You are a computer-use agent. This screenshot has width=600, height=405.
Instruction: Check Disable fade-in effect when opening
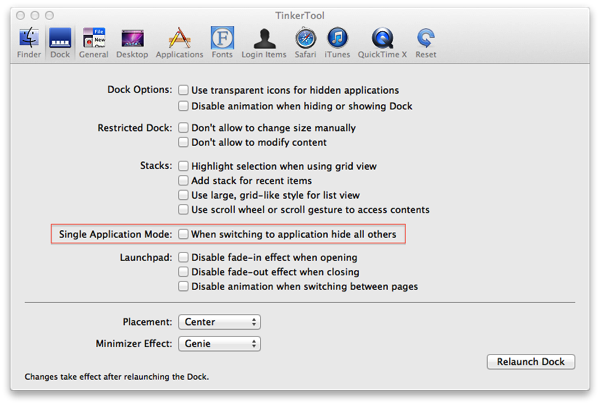click(x=183, y=257)
